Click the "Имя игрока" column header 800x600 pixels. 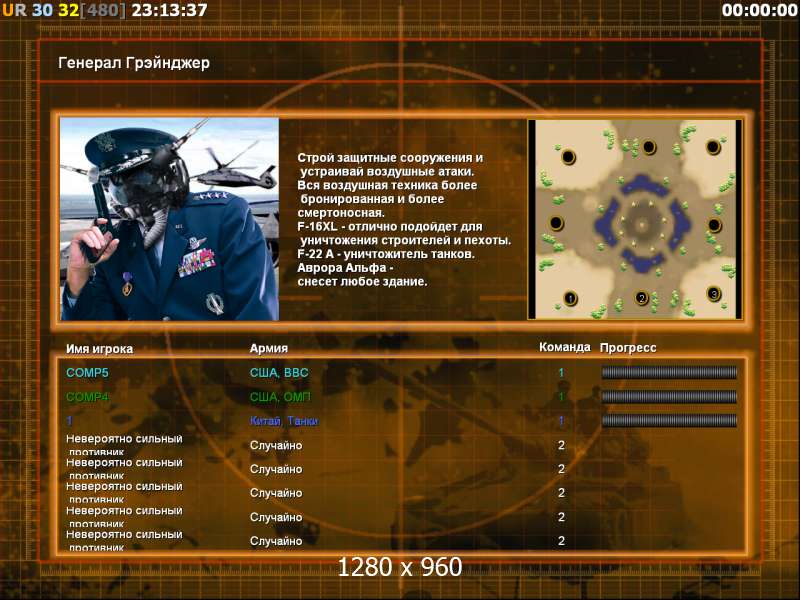tap(99, 349)
